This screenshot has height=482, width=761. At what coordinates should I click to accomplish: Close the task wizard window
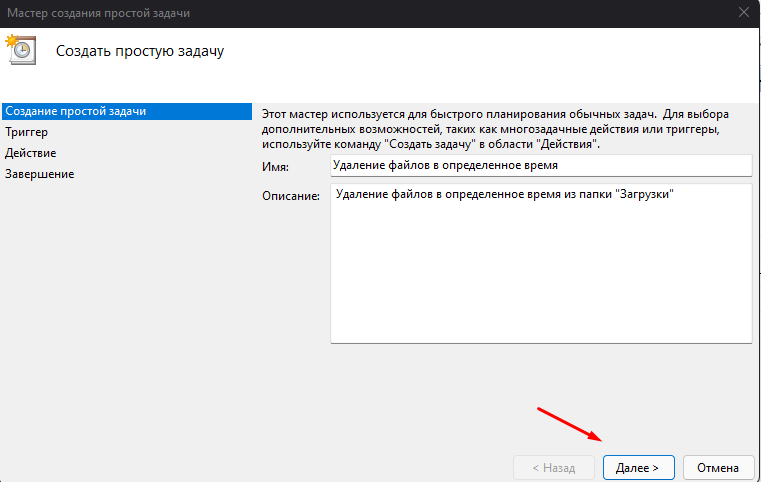(x=744, y=13)
